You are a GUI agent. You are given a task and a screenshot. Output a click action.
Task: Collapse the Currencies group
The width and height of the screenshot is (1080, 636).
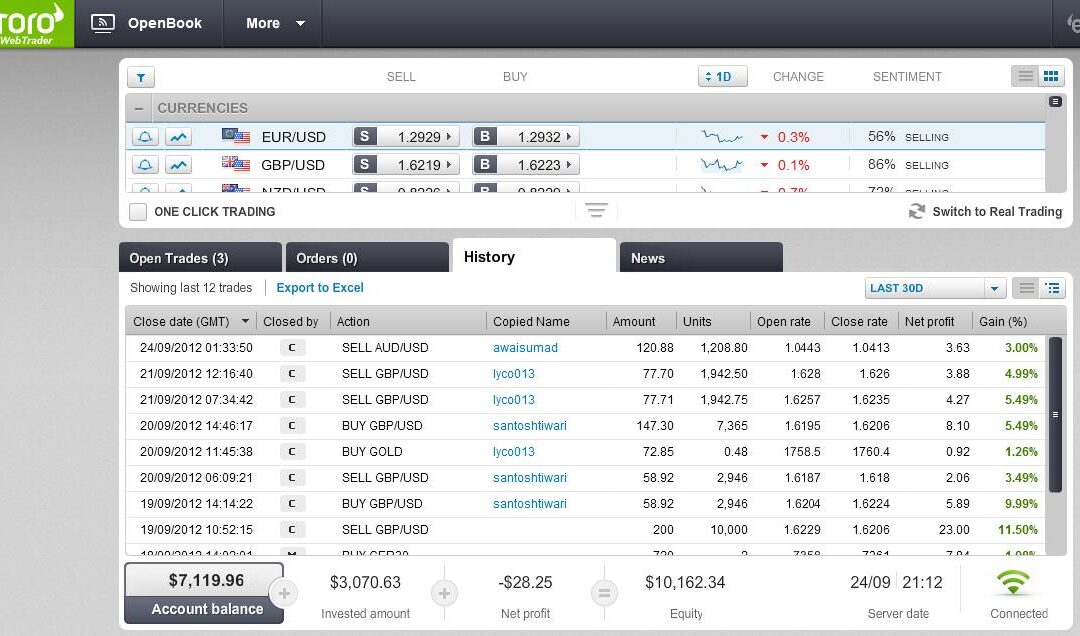tap(139, 108)
